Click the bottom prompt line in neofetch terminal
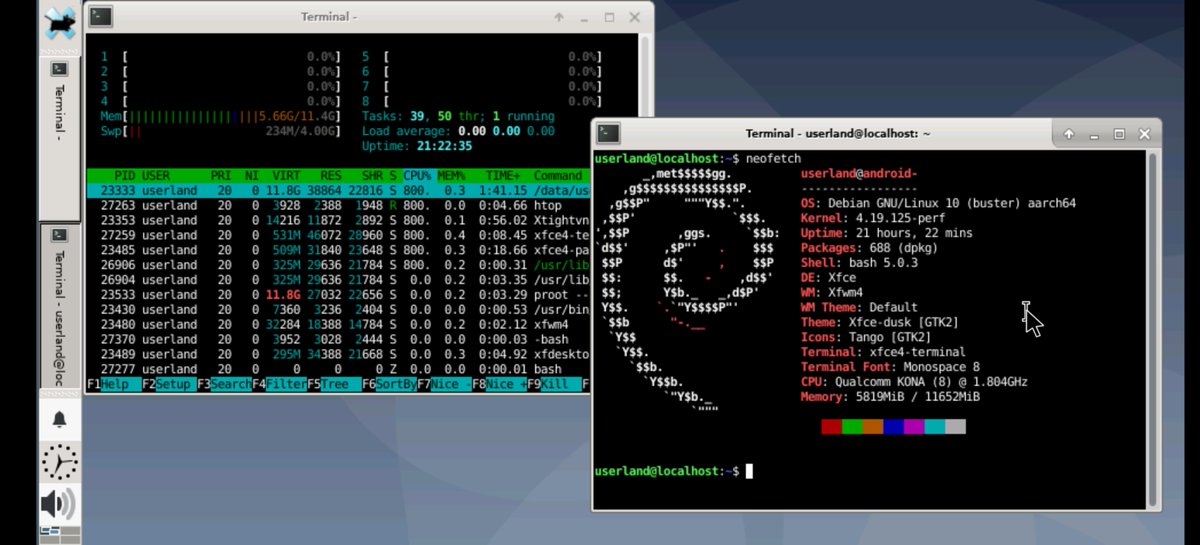The image size is (1200, 545). 673,471
